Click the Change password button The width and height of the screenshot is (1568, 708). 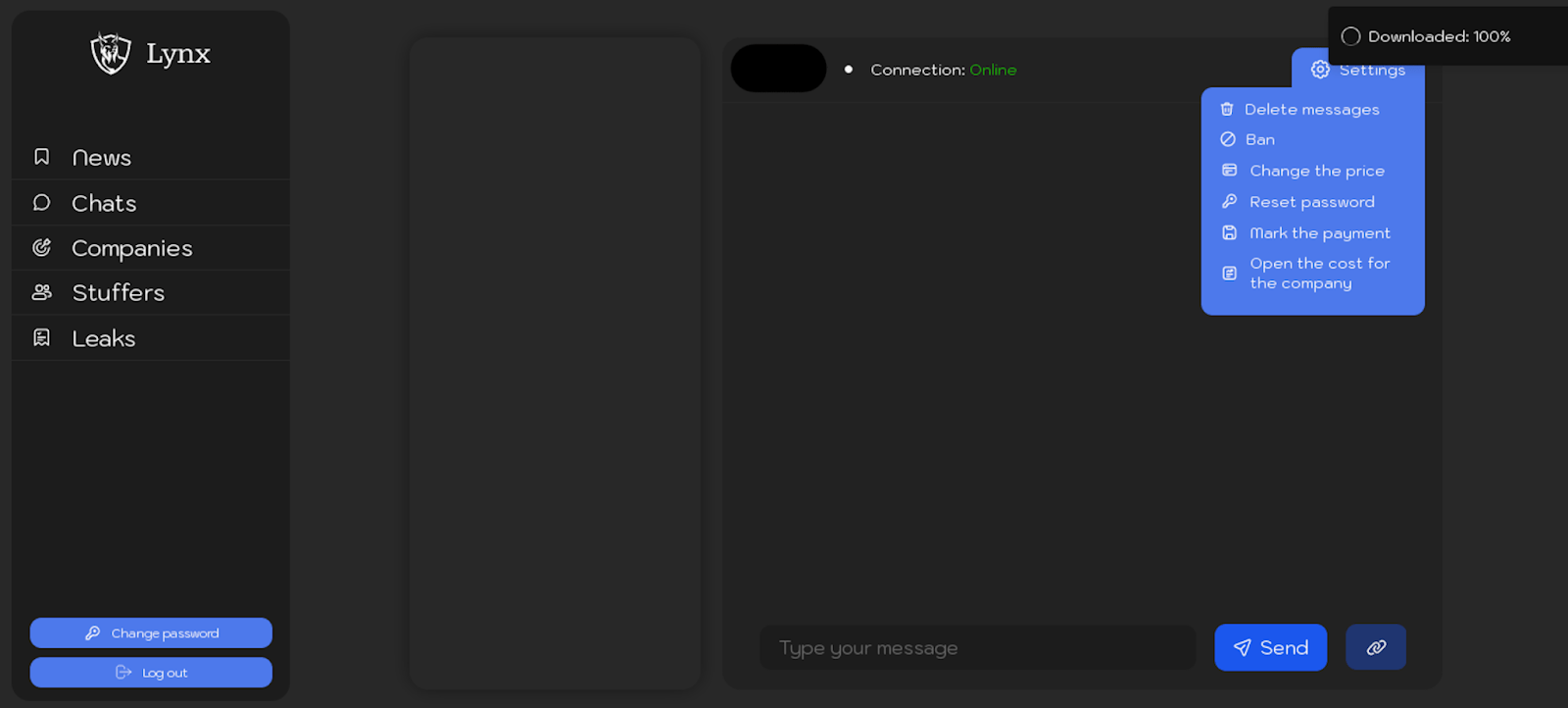(151, 632)
